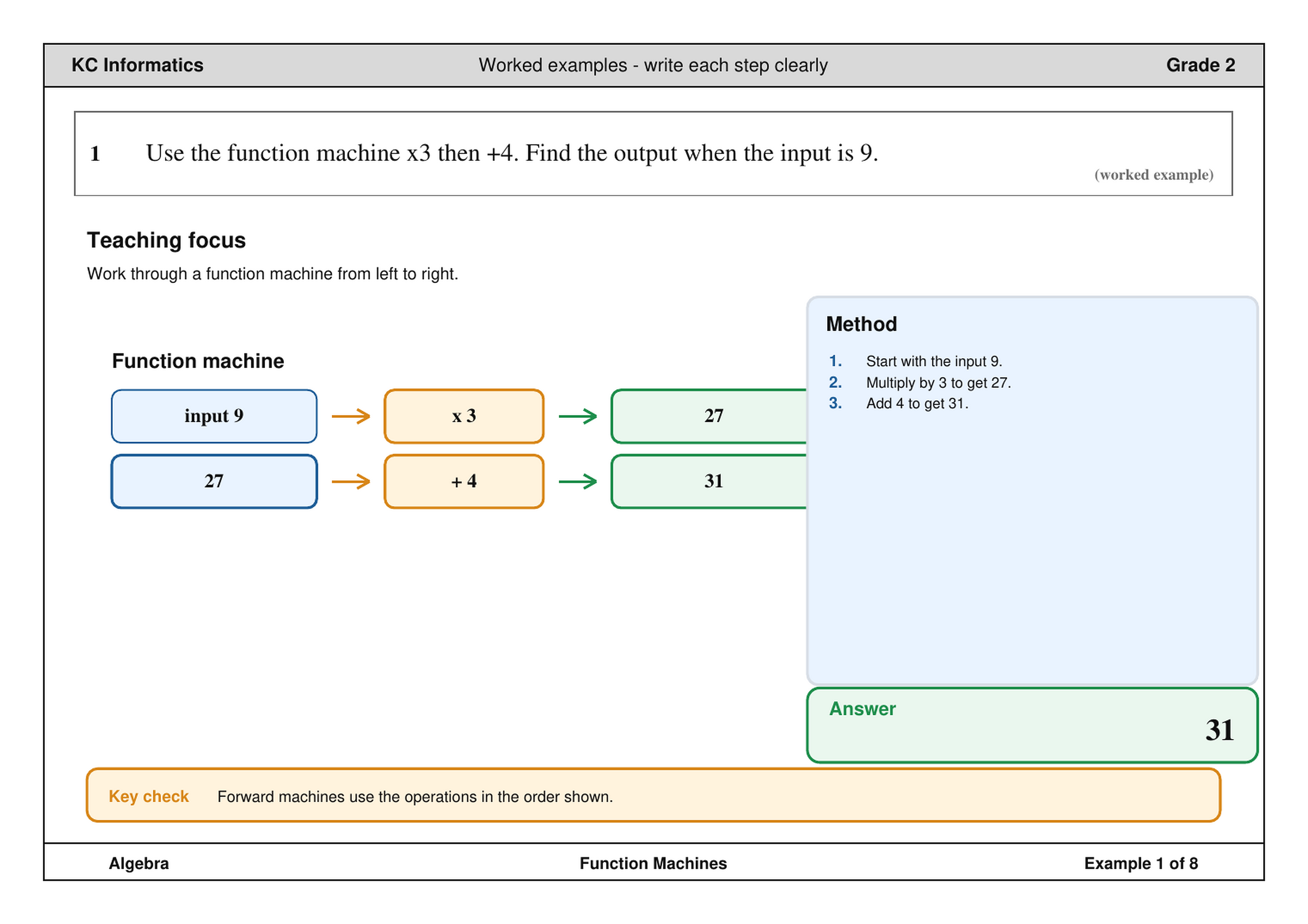Click the 'KC Informatics' header text
1308x924 pixels.
click(137, 65)
